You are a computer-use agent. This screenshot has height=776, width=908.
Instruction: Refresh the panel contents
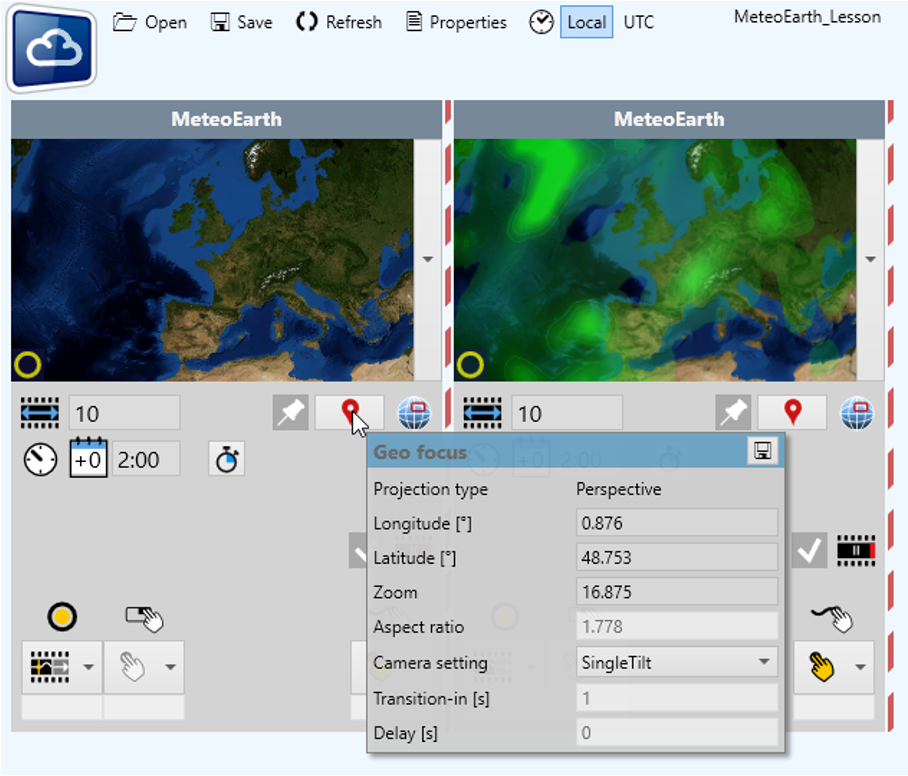339,23
